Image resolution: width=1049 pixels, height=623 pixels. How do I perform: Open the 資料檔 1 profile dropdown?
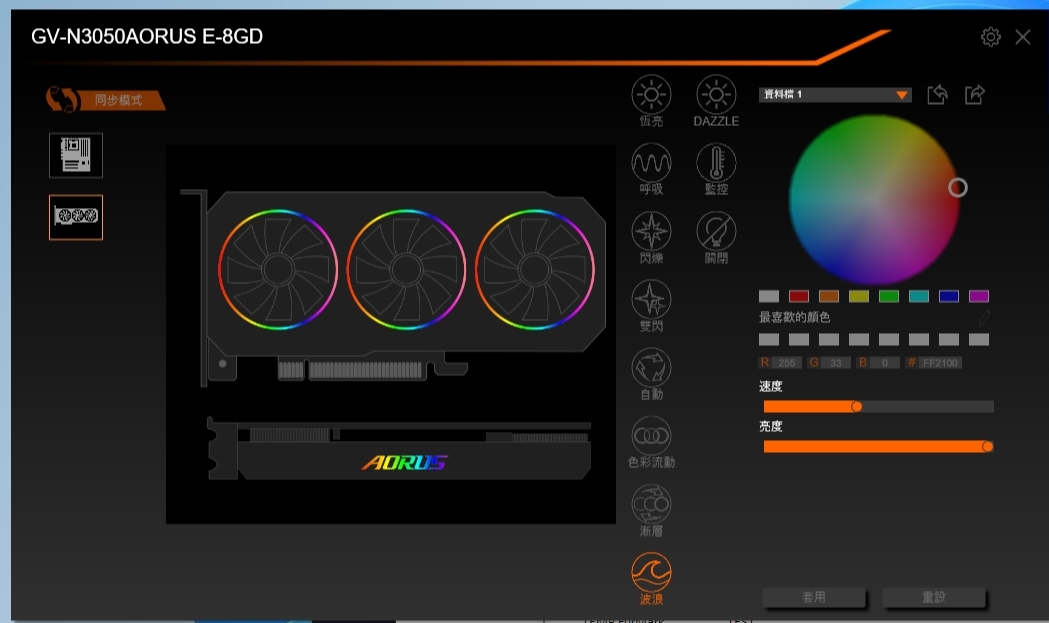pos(835,94)
